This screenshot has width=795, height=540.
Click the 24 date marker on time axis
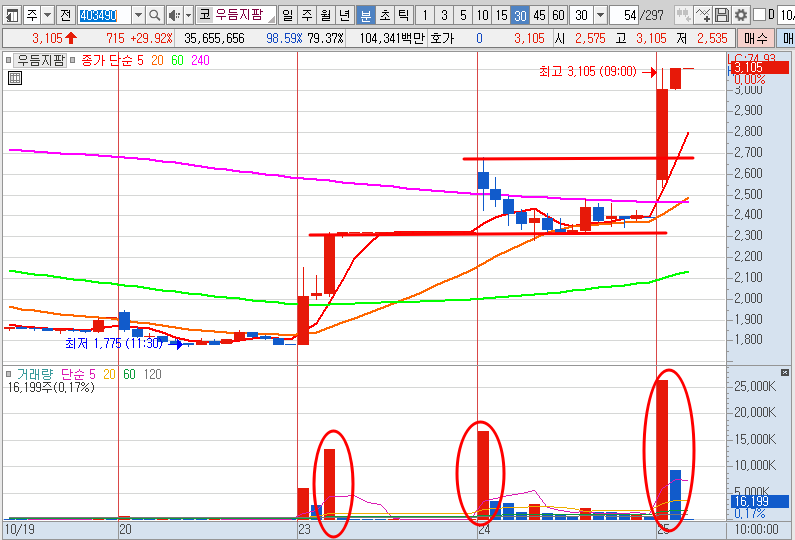tap(484, 529)
